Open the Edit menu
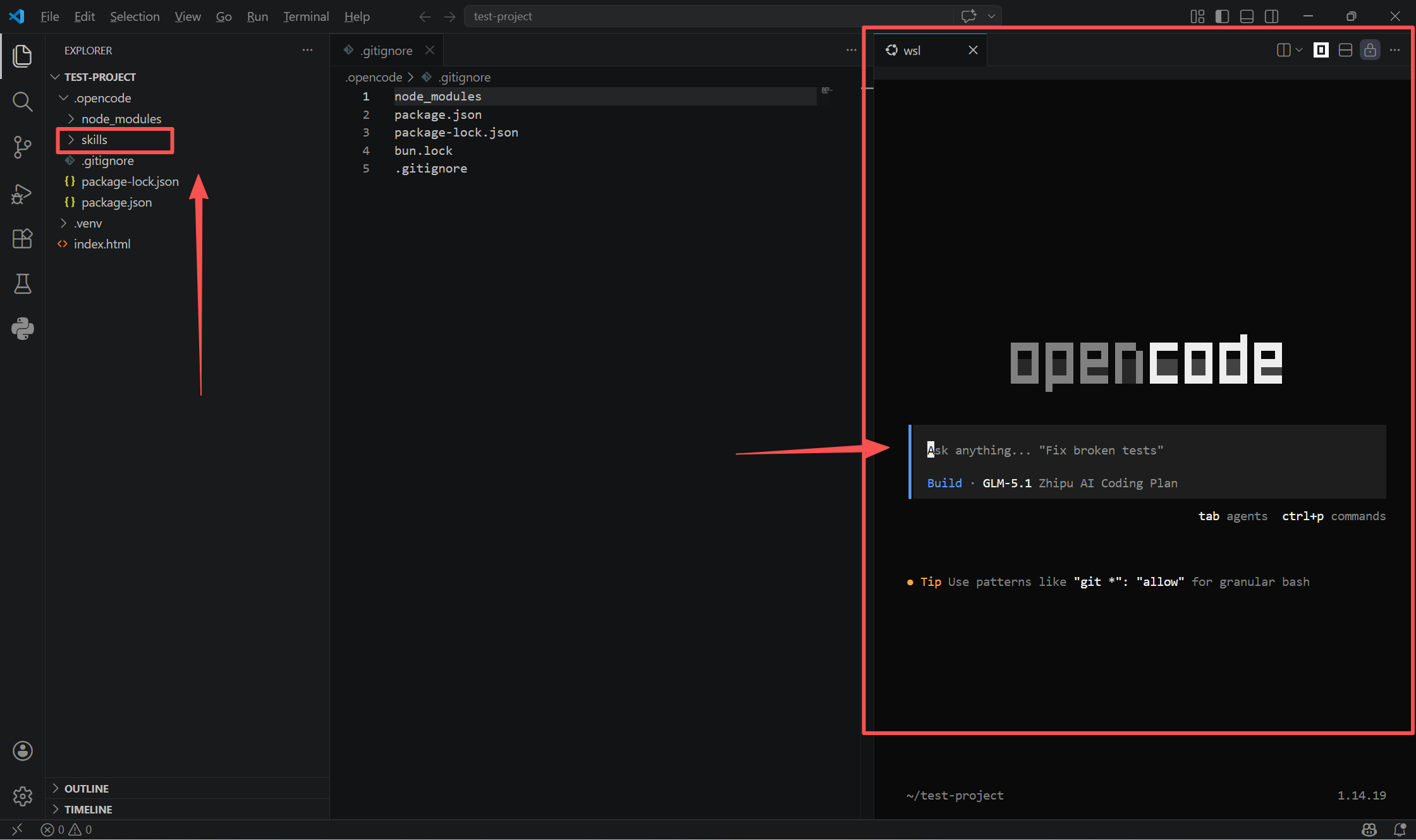This screenshot has height=840, width=1416. click(84, 16)
